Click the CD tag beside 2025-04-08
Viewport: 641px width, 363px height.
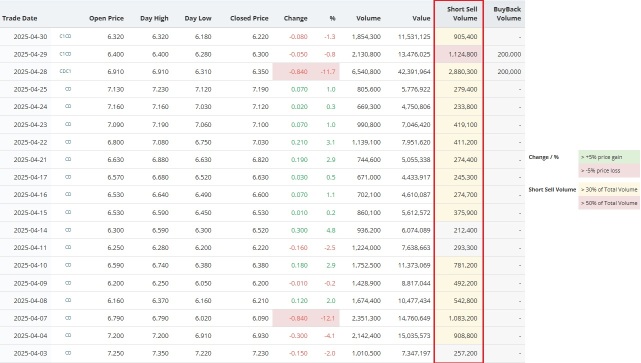[x=68, y=300]
